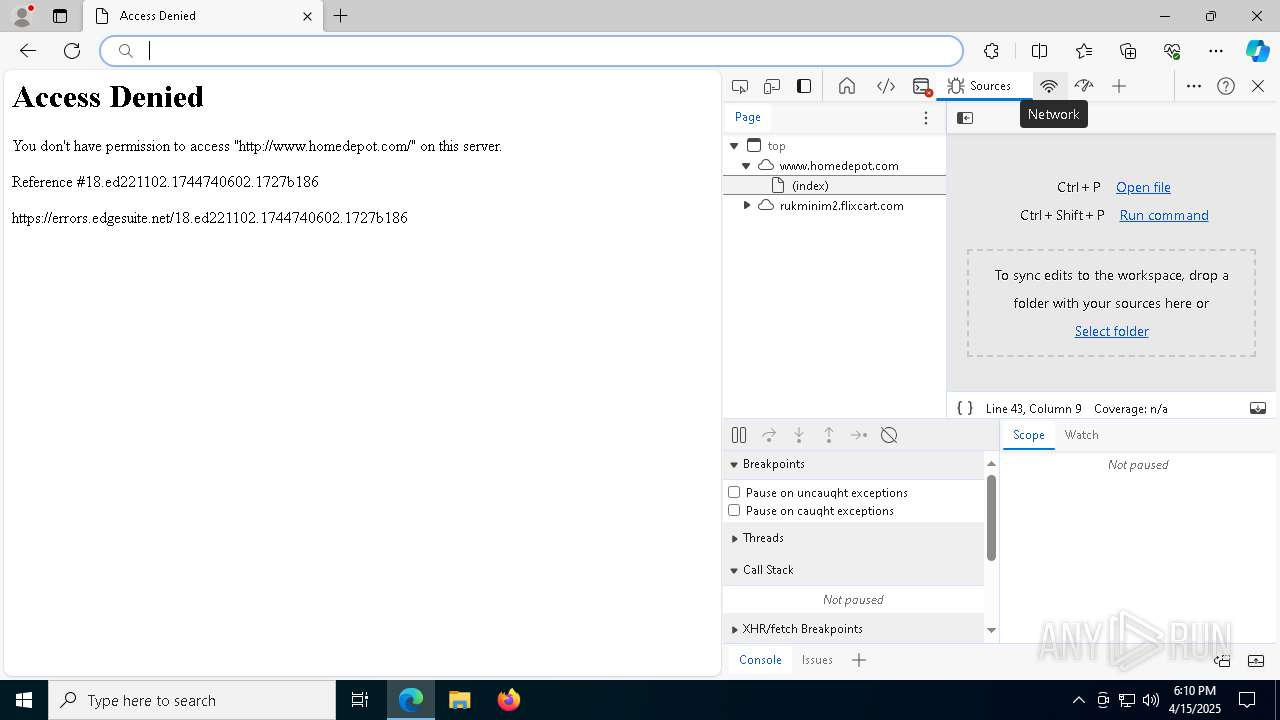Click the debugger pane scrollbar thumb
The image size is (1280, 720).
tap(991, 518)
